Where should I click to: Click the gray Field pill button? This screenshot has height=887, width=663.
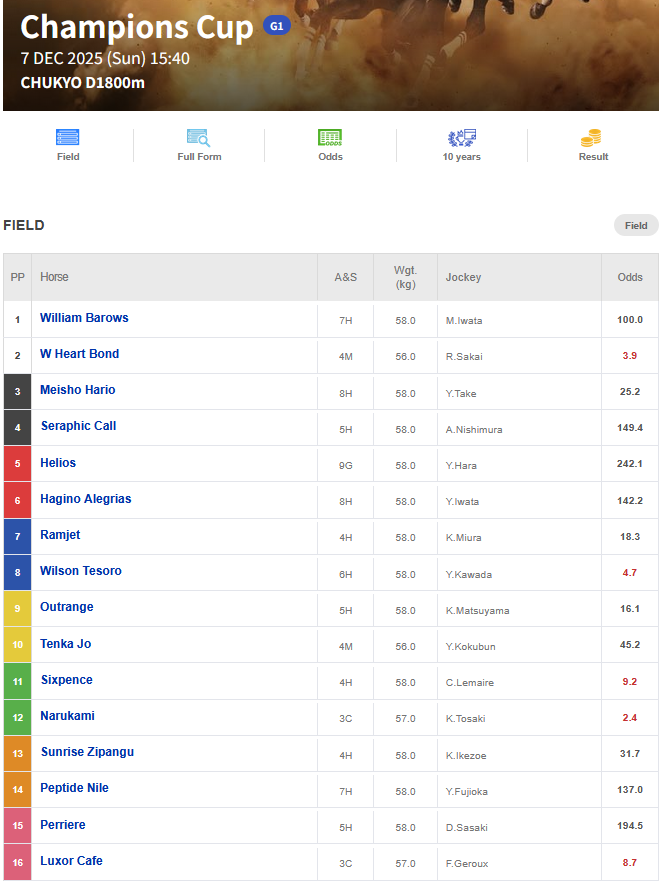(x=636, y=225)
